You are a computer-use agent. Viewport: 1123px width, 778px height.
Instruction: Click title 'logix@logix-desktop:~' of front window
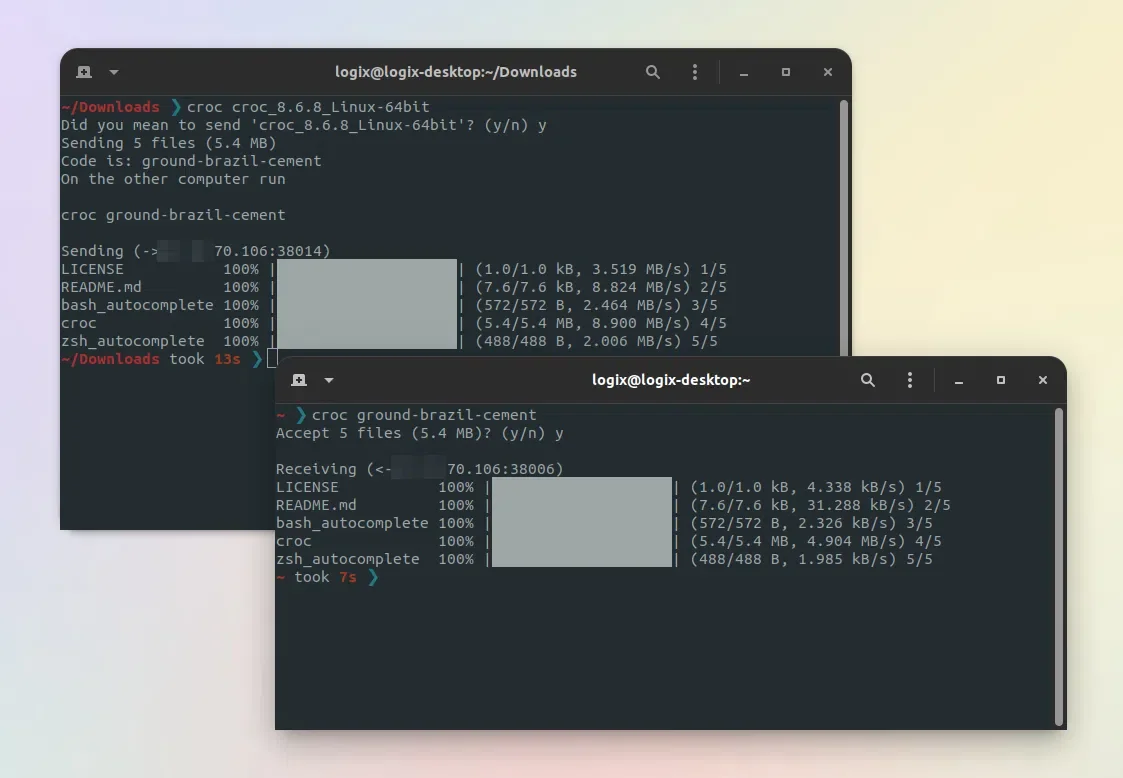[671, 380]
